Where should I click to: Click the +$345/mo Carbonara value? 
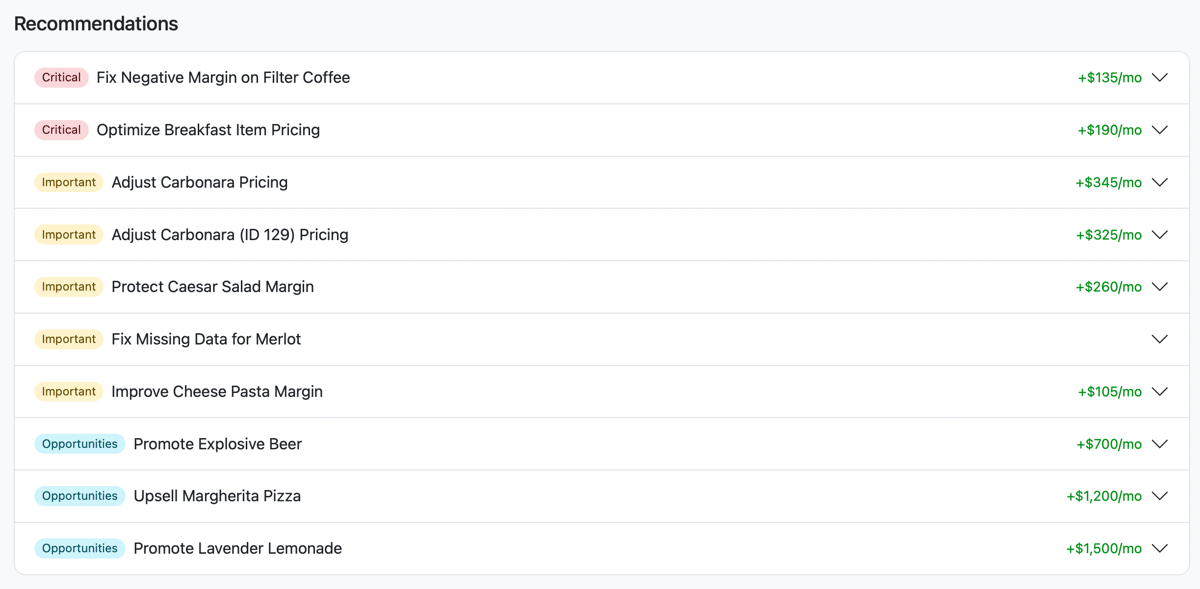(x=1109, y=182)
